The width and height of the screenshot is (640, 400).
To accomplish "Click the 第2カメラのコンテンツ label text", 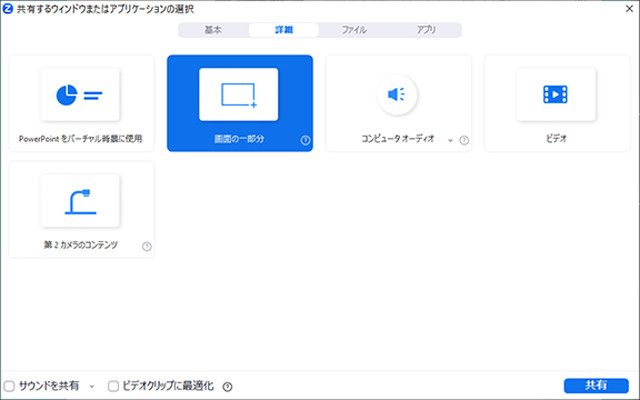I will tap(80, 245).
